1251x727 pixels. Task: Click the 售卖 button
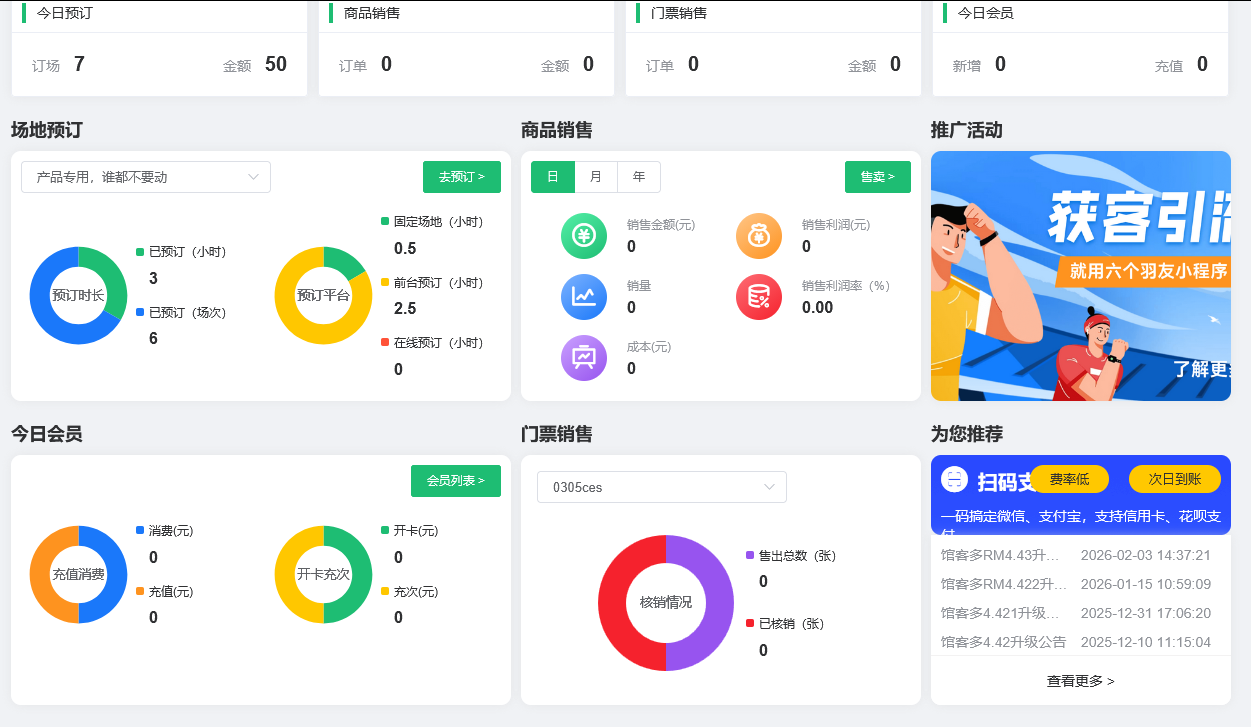click(877, 176)
